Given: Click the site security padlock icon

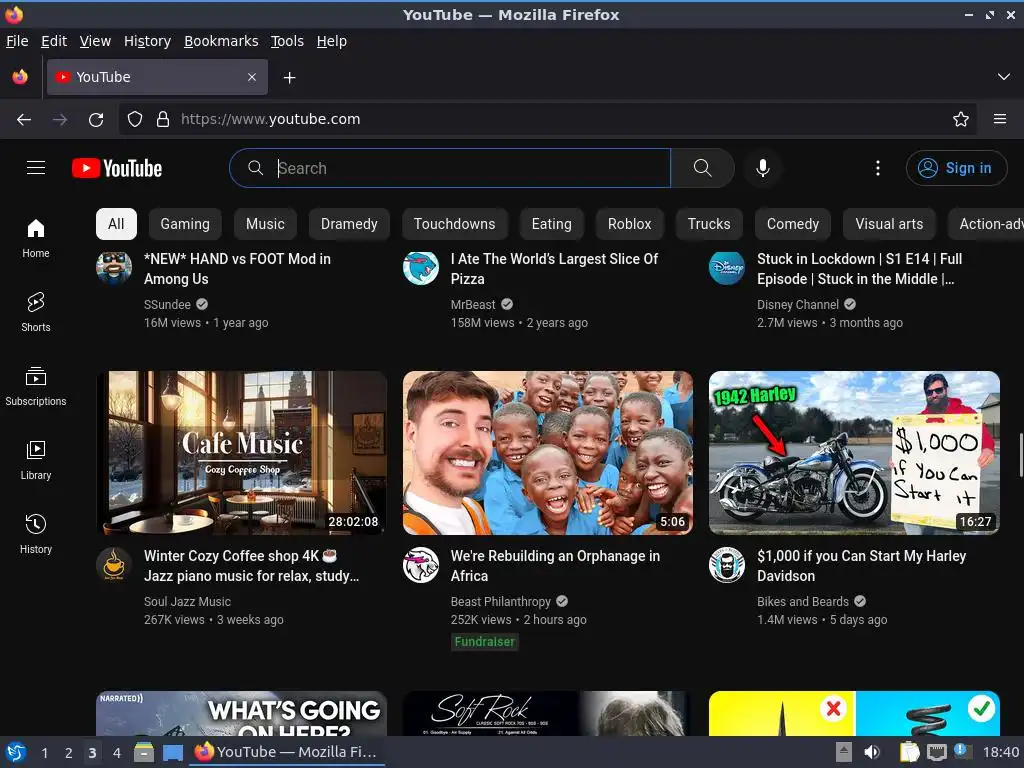Looking at the screenshot, I should pyautogui.click(x=163, y=120).
